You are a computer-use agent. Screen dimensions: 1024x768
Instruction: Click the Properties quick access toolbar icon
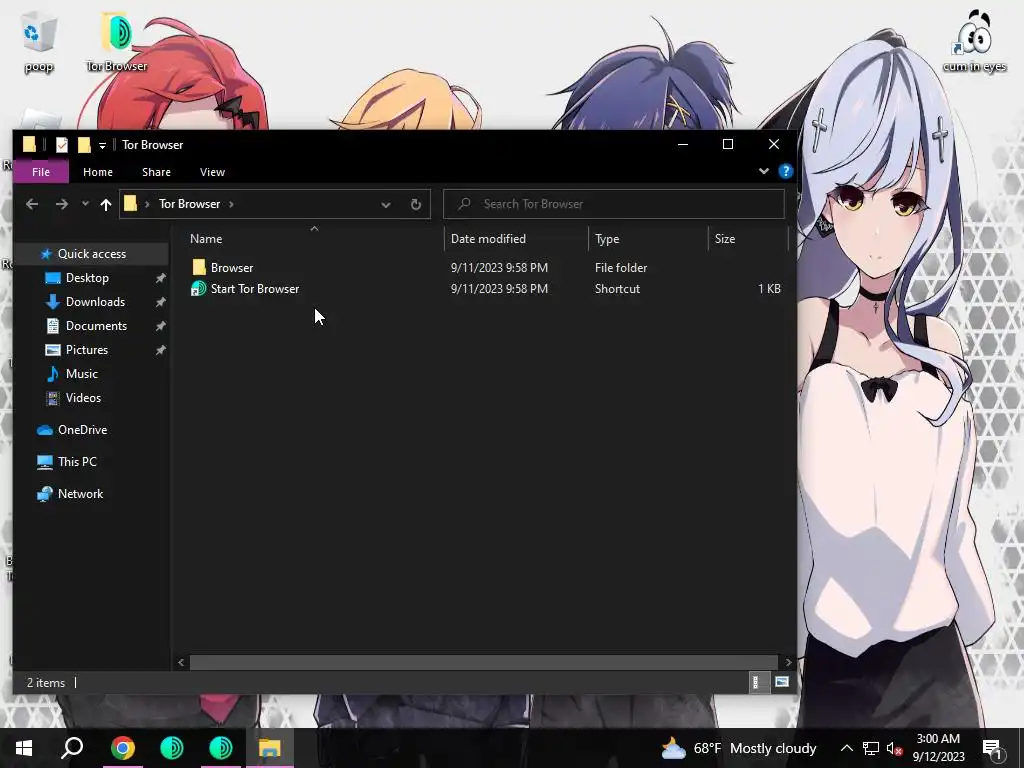coord(61,145)
